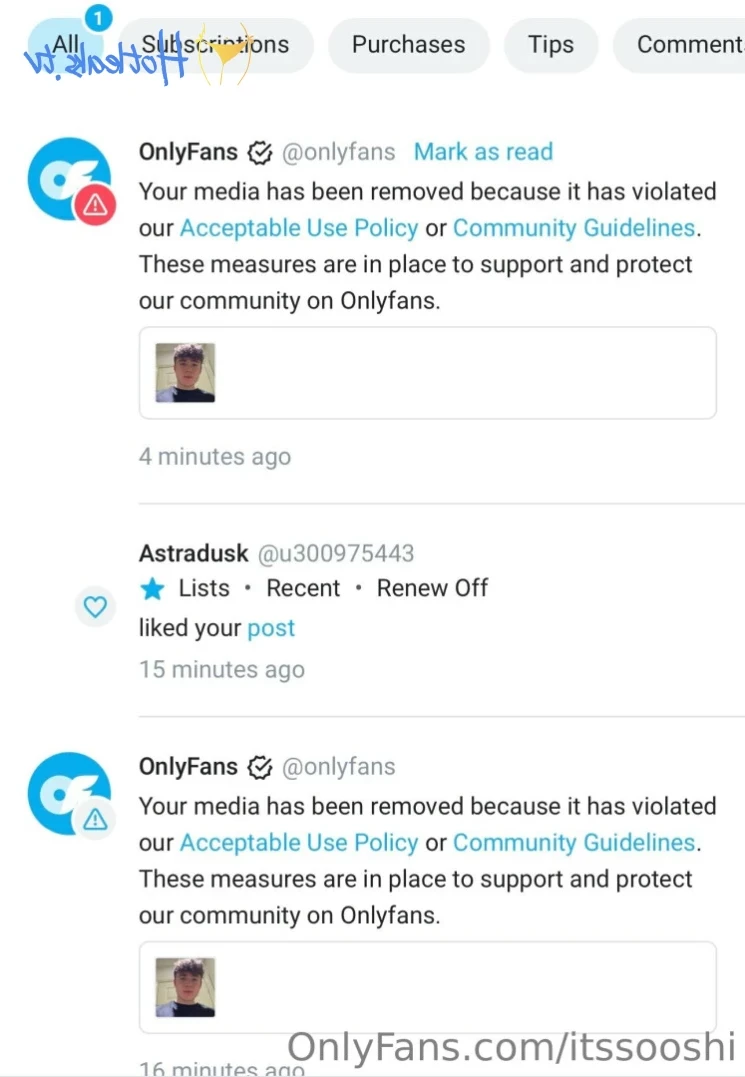Click the verified badge beside first OnlyFans name
Image resolution: width=745 pixels, height=1077 pixels.
click(260, 153)
